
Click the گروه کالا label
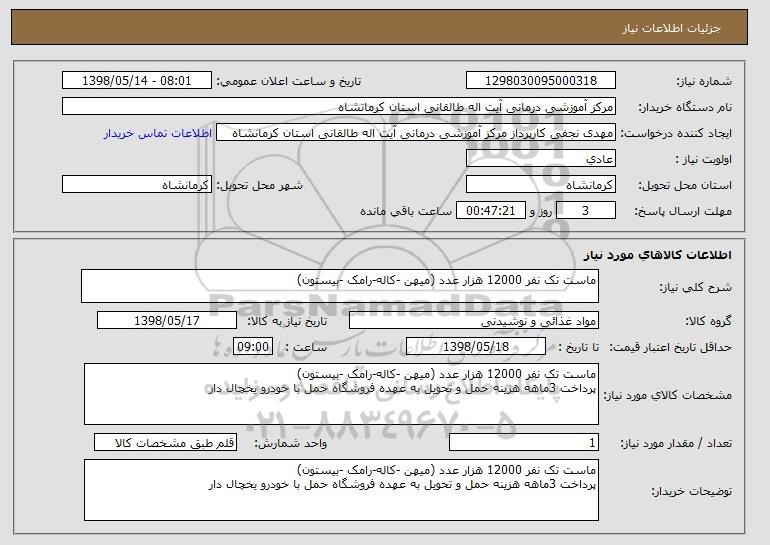[708, 321]
